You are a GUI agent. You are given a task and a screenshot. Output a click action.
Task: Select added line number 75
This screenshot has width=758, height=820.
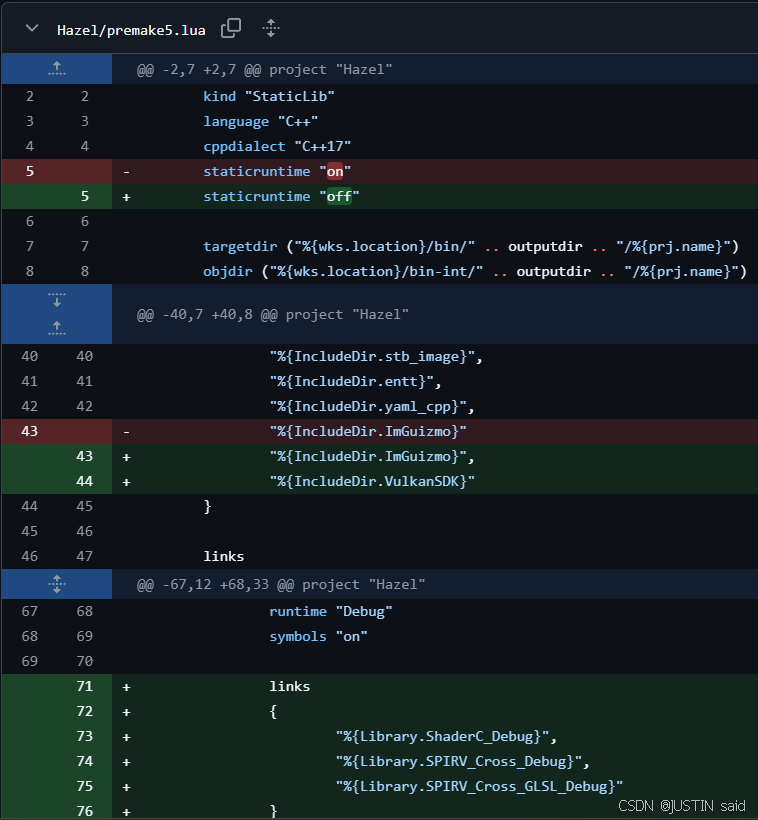tap(84, 786)
